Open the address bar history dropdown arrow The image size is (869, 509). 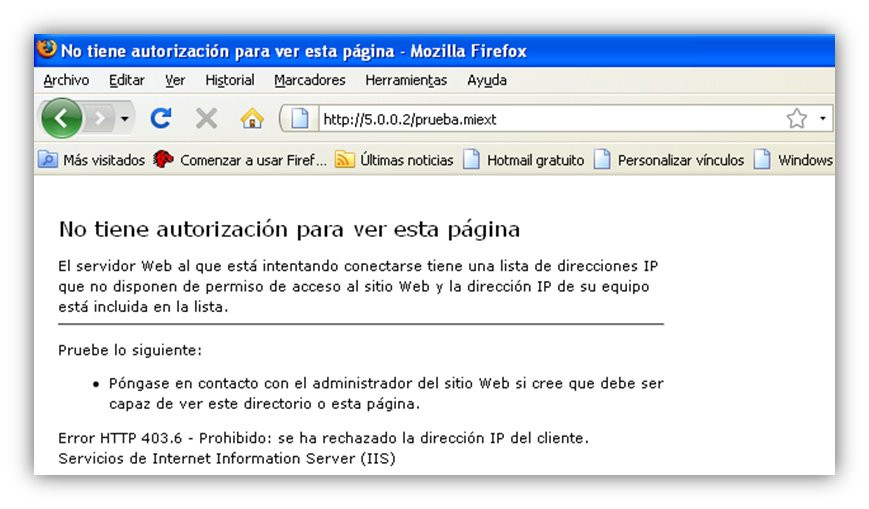point(822,118)
